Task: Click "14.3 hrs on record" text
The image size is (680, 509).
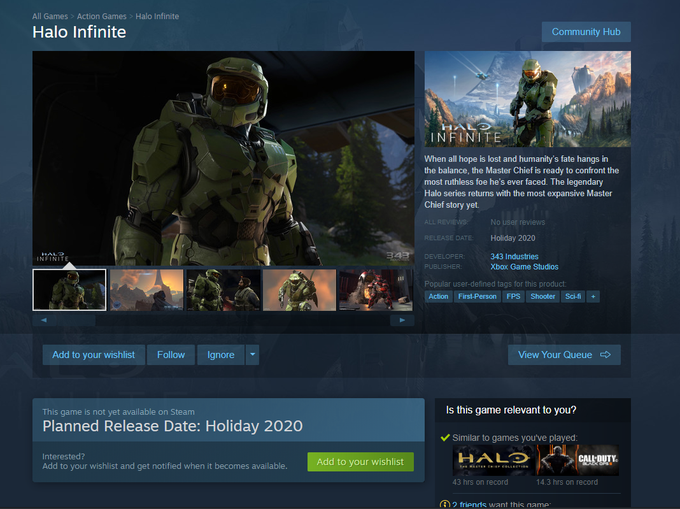Action: tap(567, 482)
